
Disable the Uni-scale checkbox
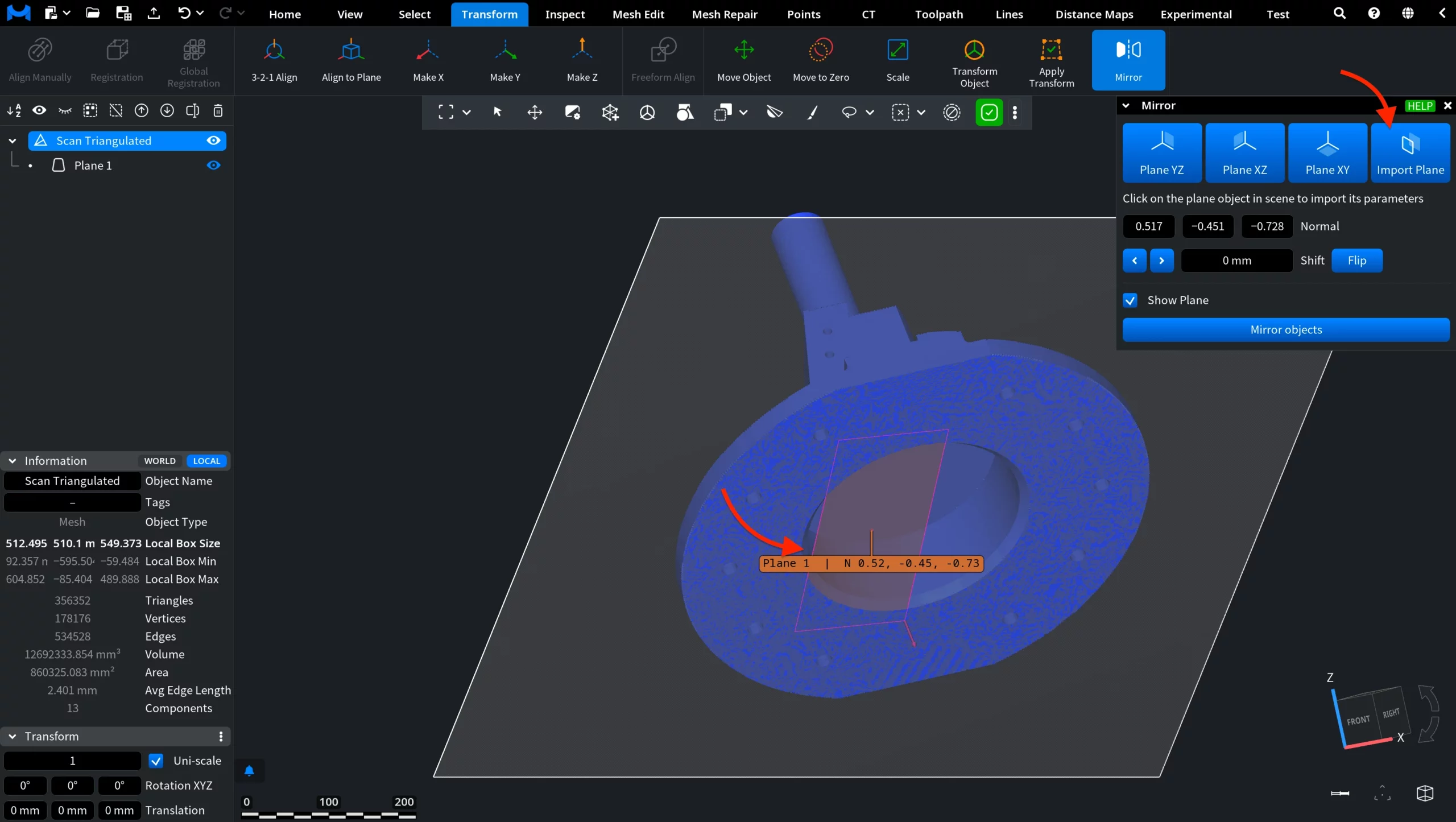coord(156,761)
